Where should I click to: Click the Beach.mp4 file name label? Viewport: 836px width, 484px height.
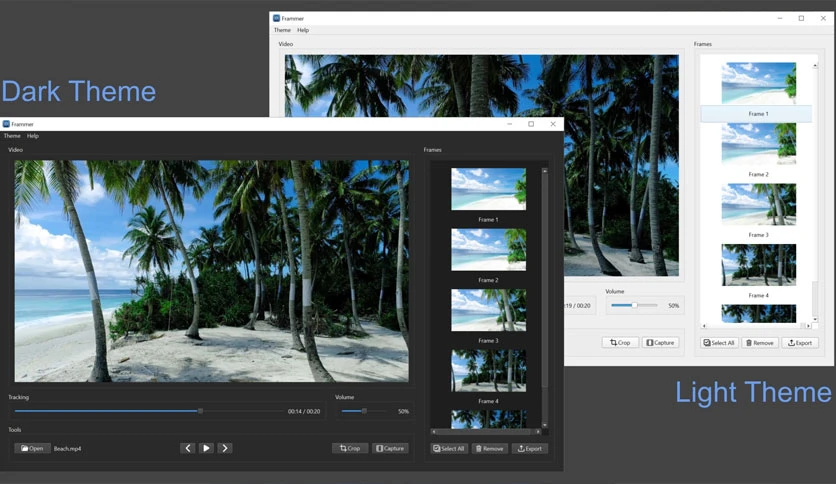tap(68, 449)
